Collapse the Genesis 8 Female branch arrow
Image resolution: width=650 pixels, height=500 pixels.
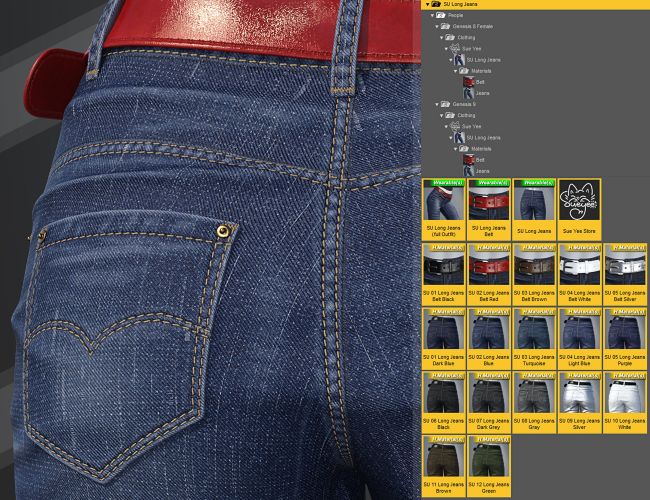[438, 27]
